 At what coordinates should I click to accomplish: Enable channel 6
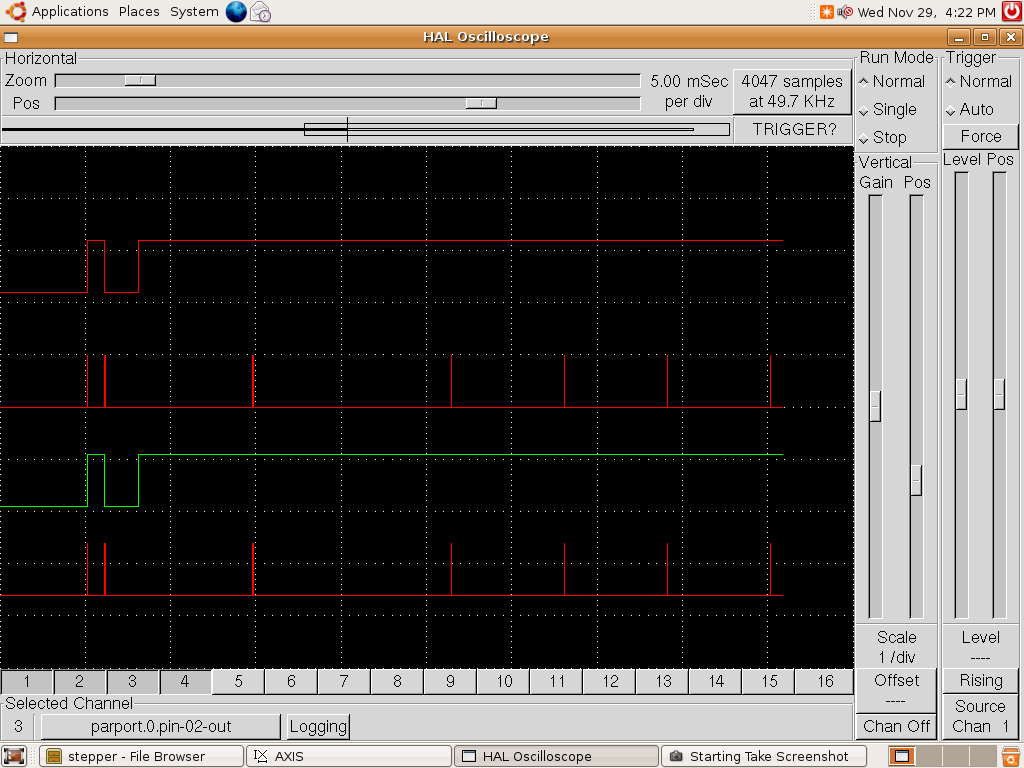point(291,682)
